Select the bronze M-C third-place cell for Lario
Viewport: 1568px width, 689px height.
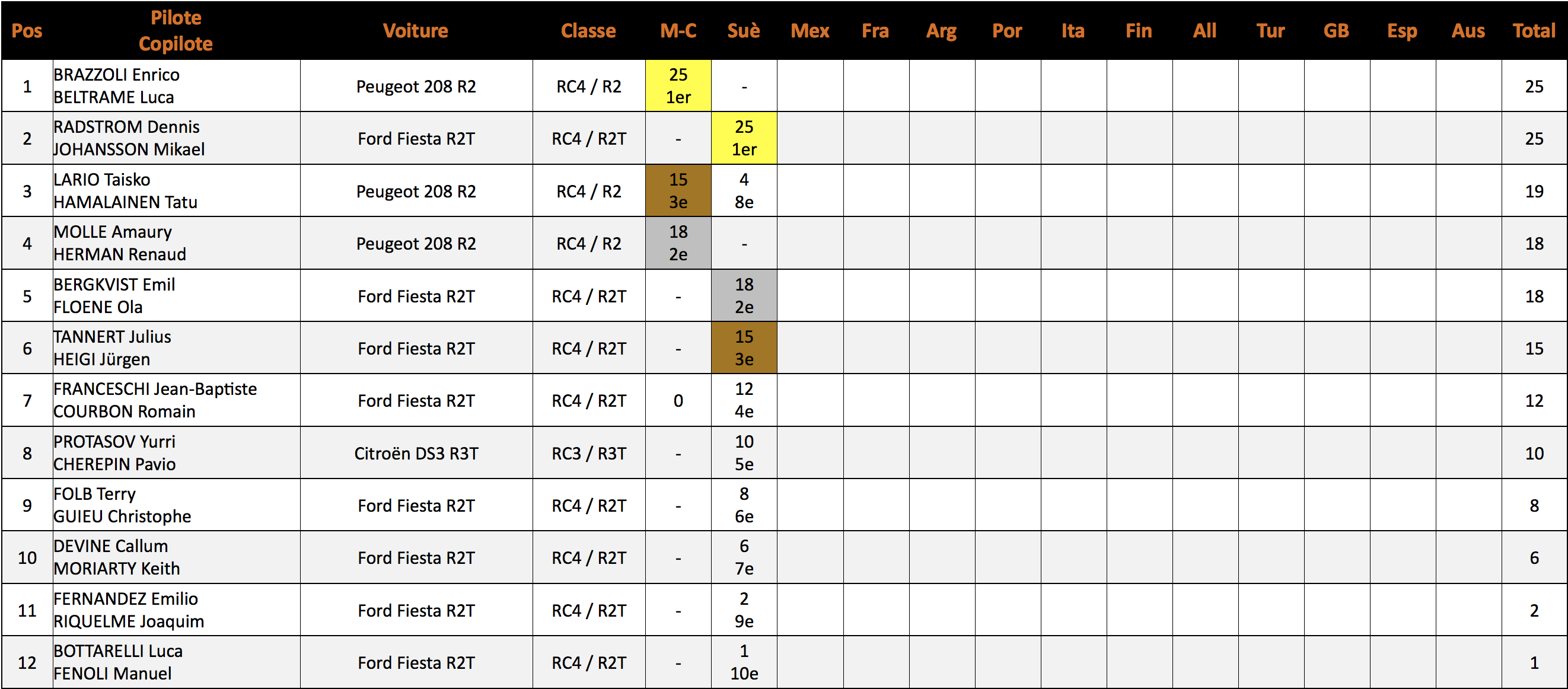pos(678,190)
